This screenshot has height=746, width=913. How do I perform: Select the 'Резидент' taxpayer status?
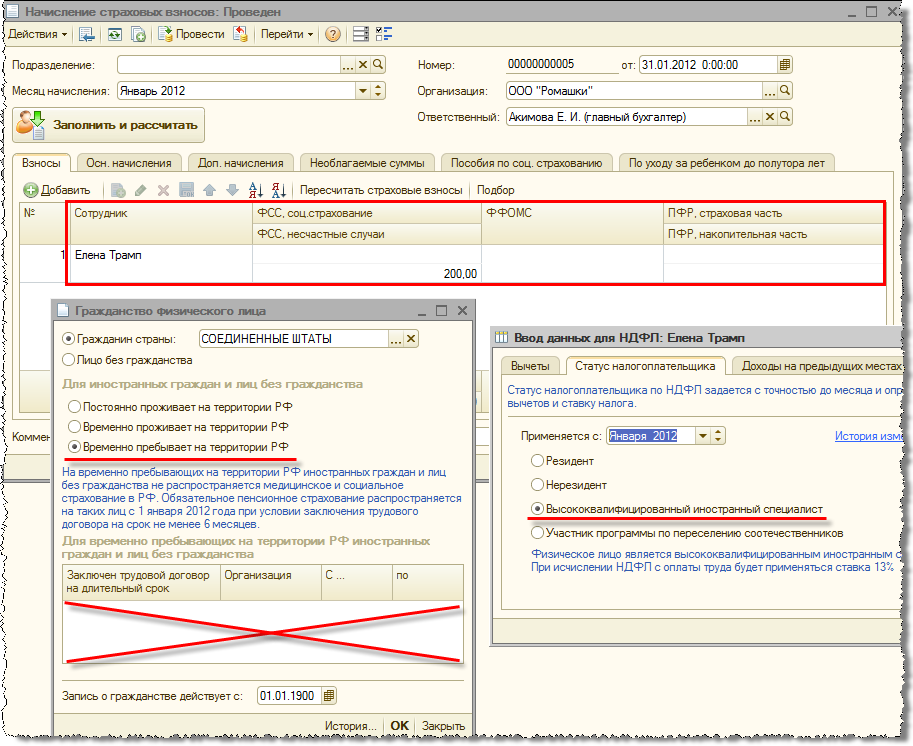pyautogui.click(x=538, y=461)
